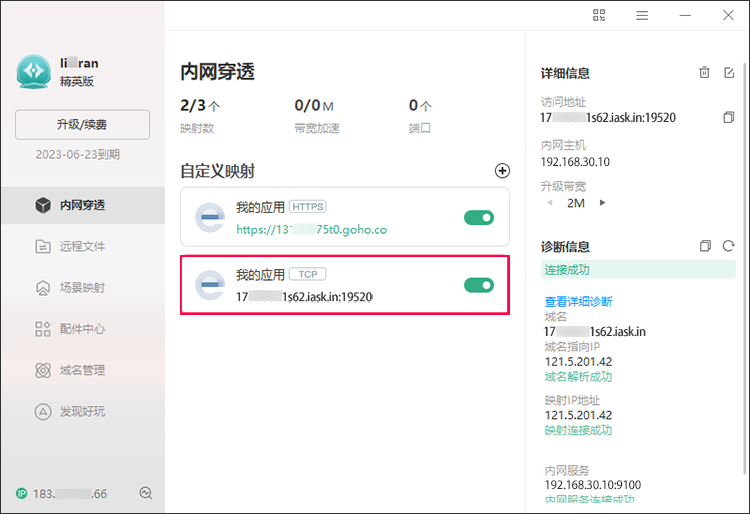Click the right panel vertical scrollbar
Viewport: 750px width, 514px height.
(745, 268)
